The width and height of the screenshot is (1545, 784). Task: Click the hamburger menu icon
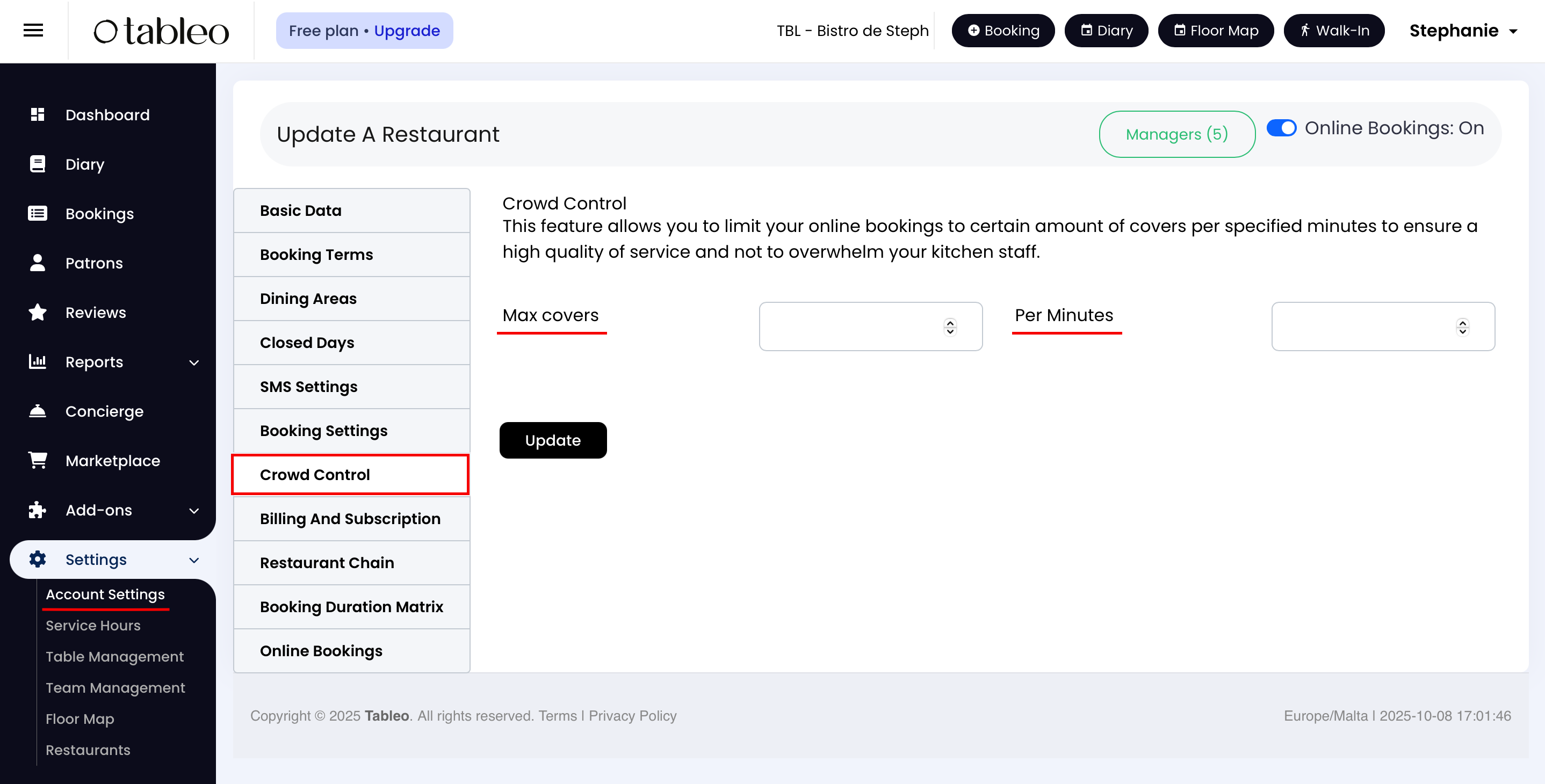(x=33, y=30)
